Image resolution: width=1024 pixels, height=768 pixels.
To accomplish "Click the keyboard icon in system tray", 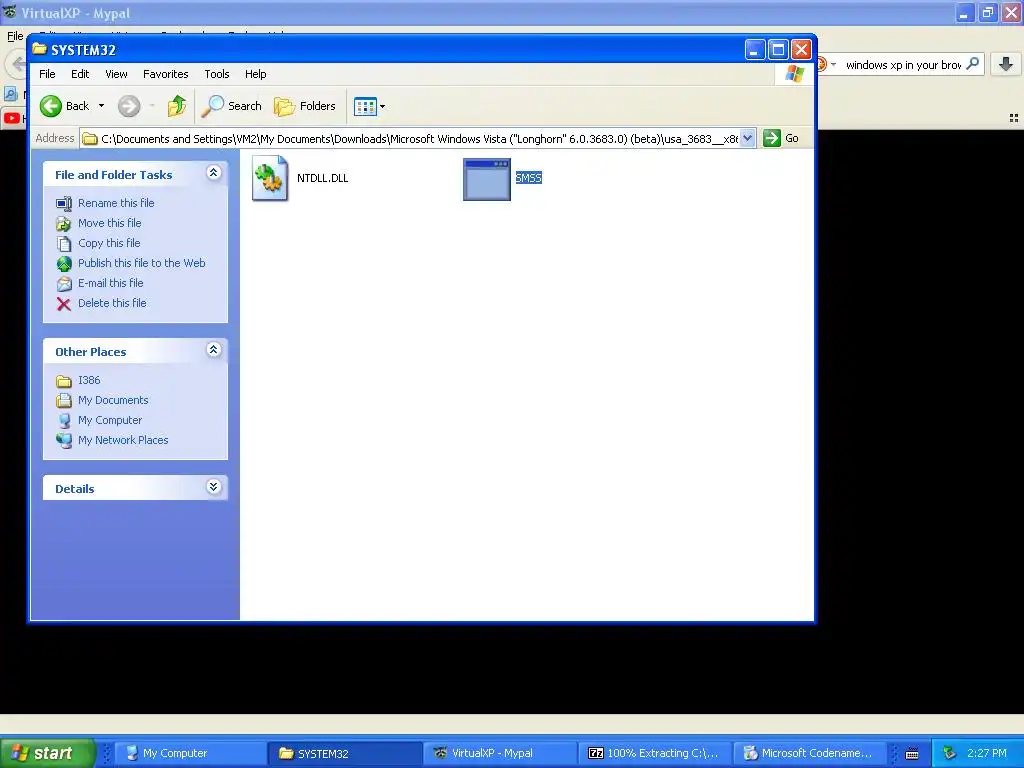I will 912,754.
